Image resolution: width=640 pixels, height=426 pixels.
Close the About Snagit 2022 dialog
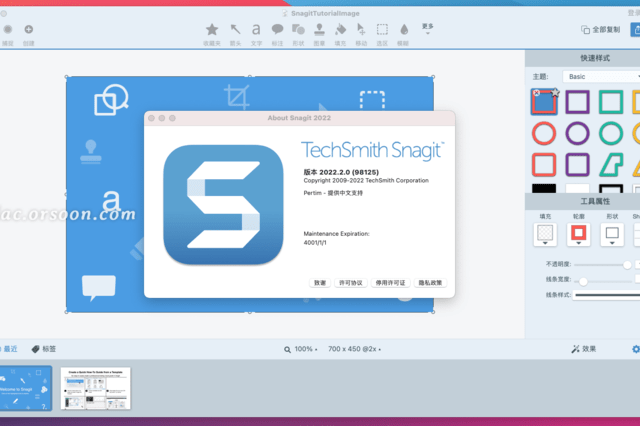[x=151, y=118]
